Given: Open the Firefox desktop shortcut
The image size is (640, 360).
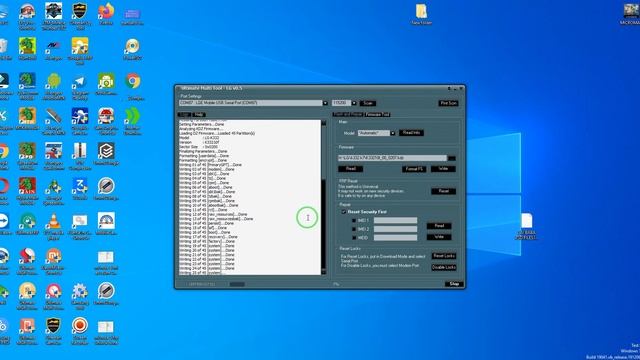Looking at the screenshot, I should point(106,13).
